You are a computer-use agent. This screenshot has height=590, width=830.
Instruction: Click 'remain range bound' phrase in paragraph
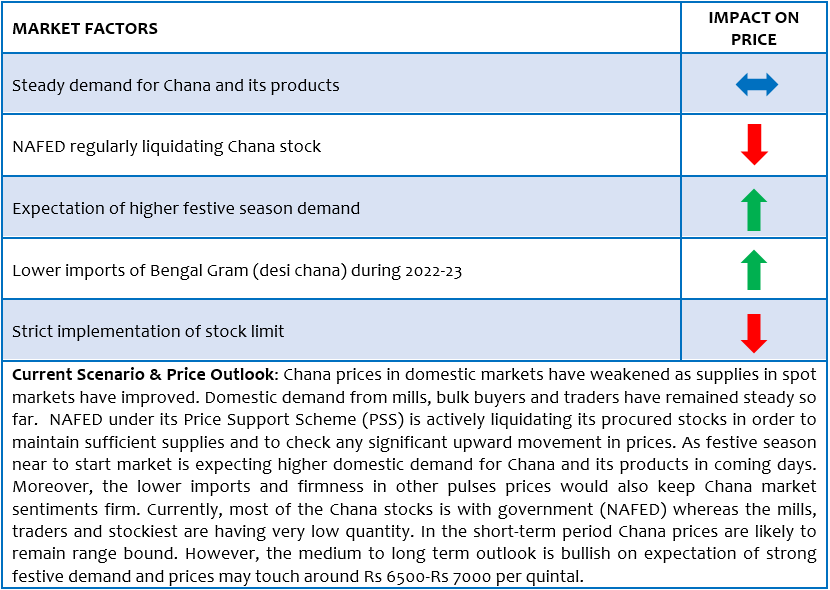pos(93,554)
